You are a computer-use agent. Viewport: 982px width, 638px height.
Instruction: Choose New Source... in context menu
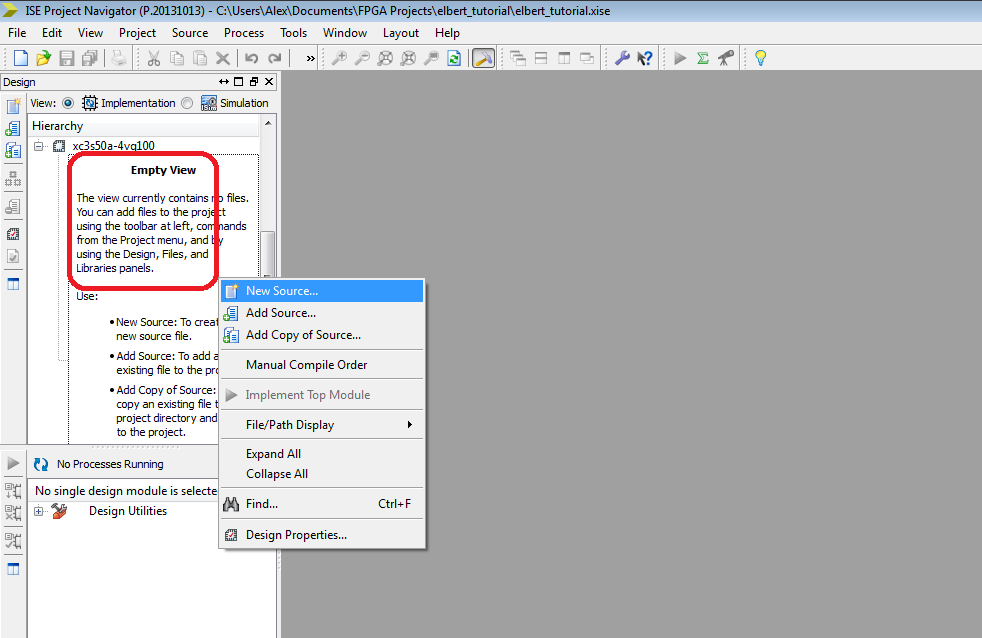pos(322,291)
